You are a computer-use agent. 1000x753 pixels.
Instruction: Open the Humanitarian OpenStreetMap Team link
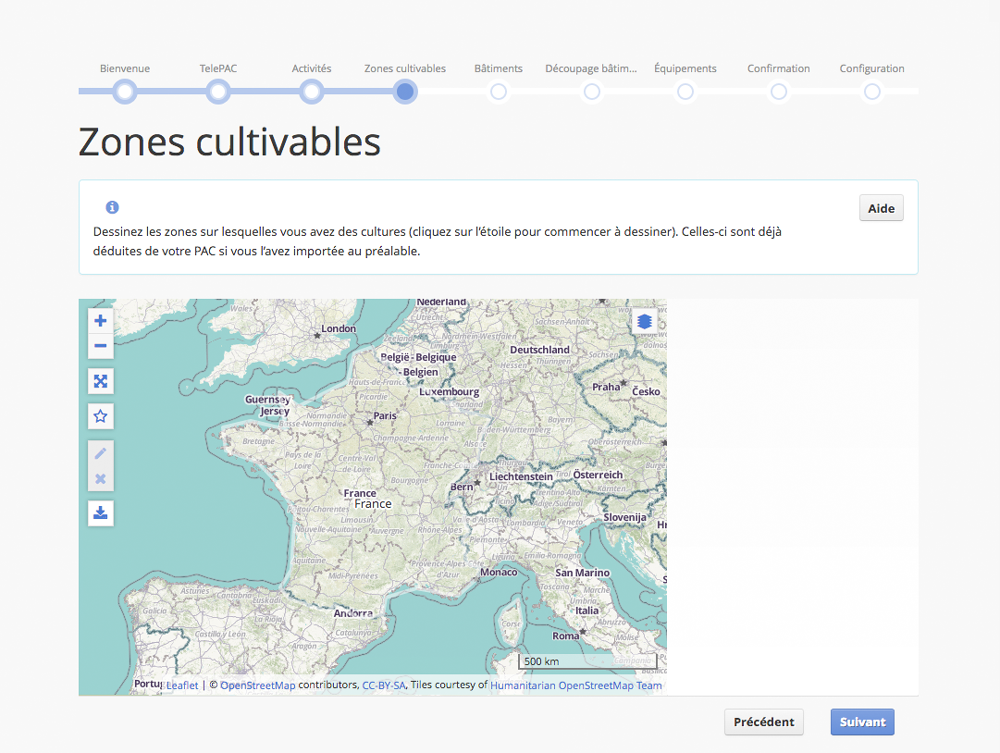[x=576, y=685]
